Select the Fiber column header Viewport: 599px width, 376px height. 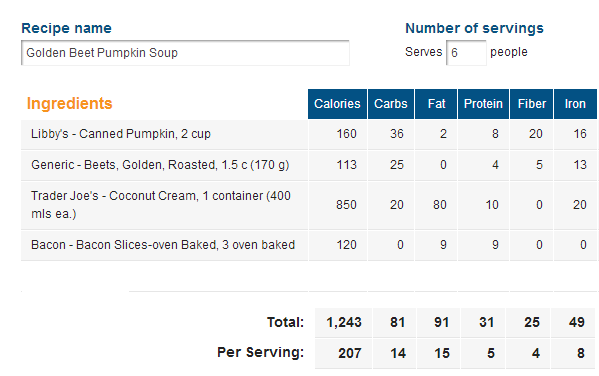pyautogui.click(x=531, y=104)
